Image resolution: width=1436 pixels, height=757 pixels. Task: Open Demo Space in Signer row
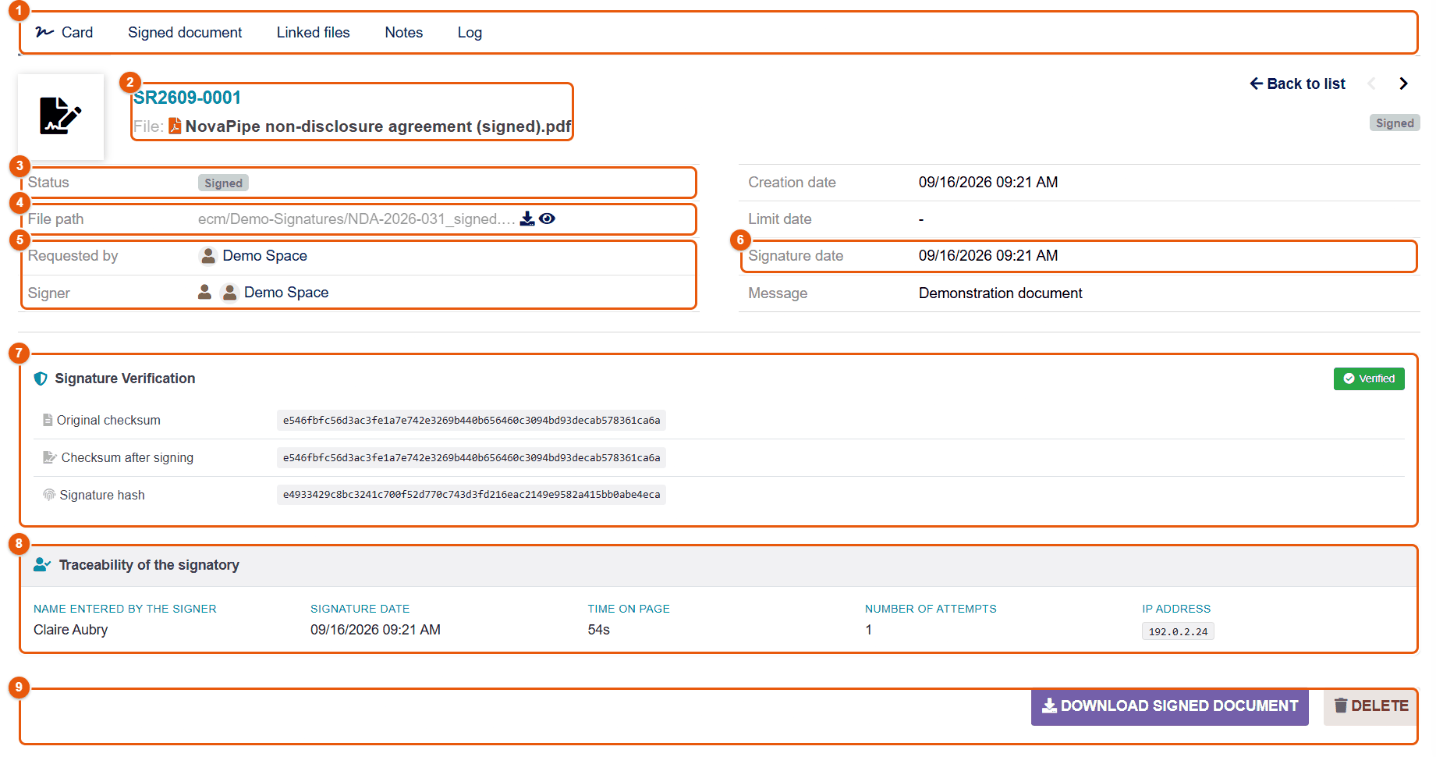point(286,293)
